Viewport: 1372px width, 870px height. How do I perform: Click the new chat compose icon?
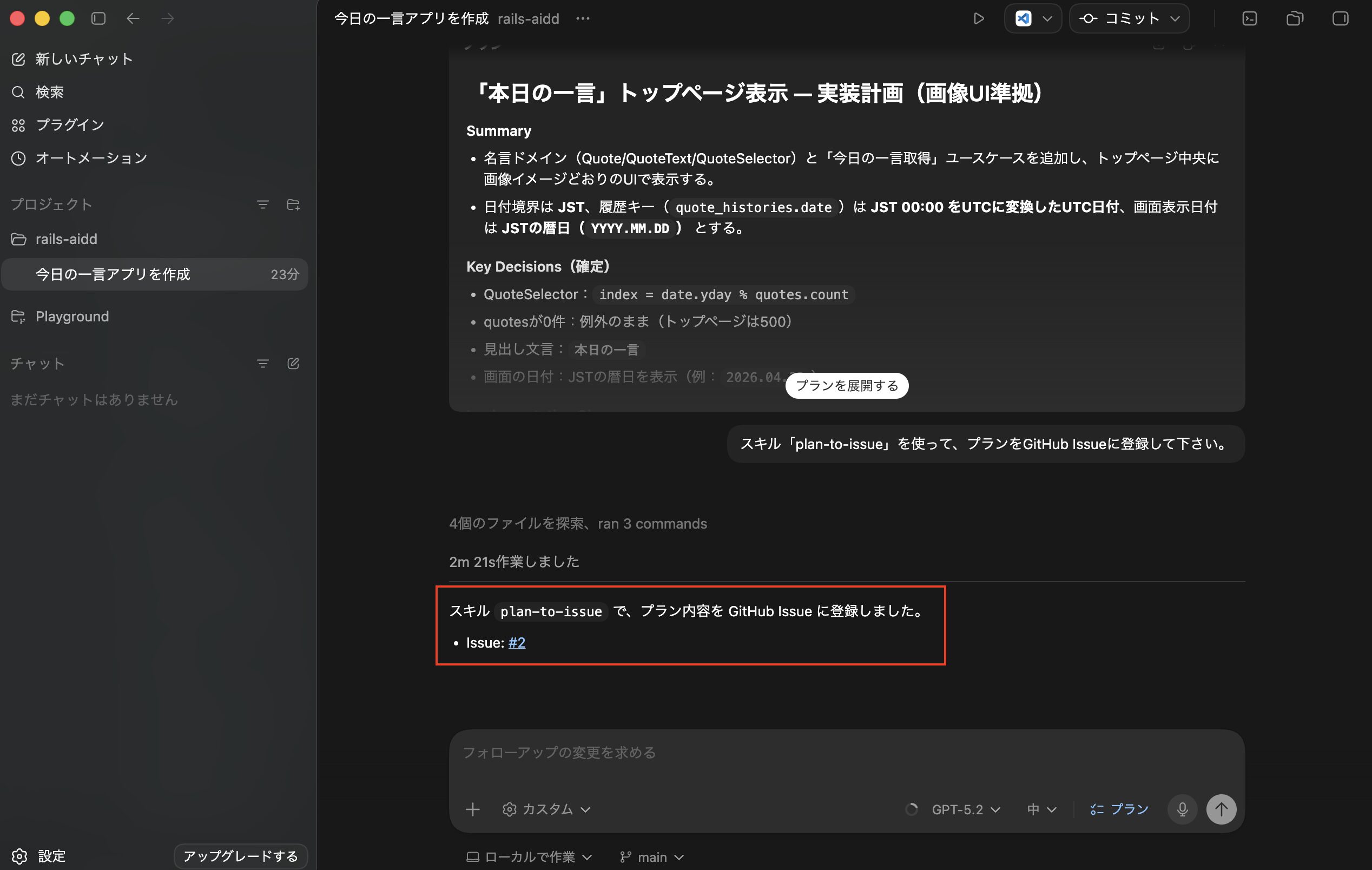(x=18, y=60)
